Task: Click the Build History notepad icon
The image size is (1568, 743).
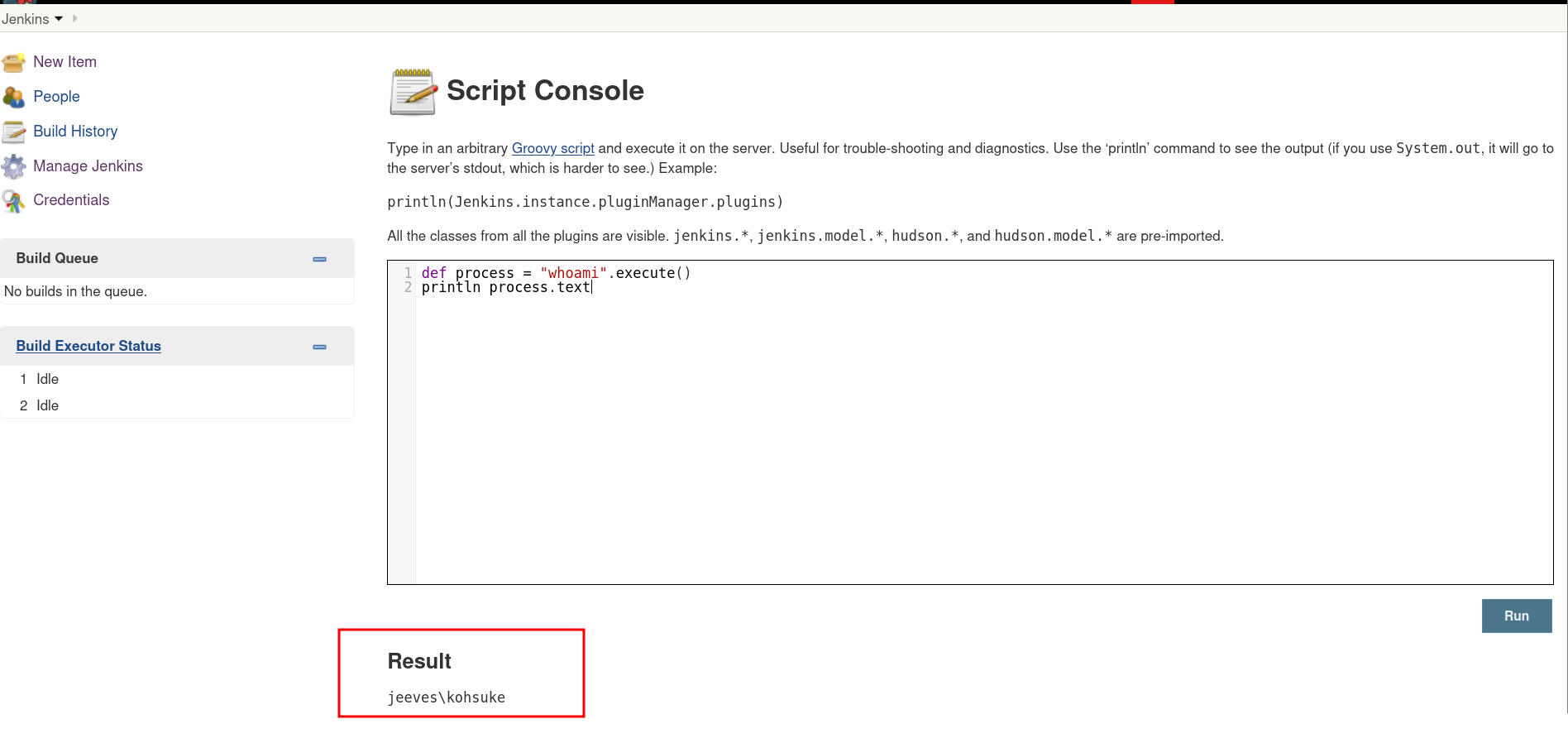Action: (13, 132)
